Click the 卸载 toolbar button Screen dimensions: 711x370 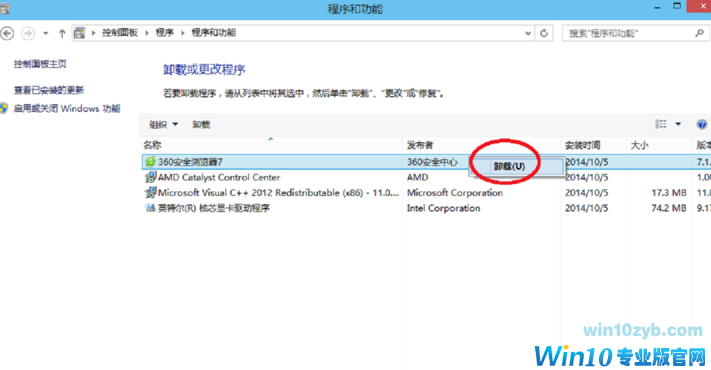tap(201, 124)
